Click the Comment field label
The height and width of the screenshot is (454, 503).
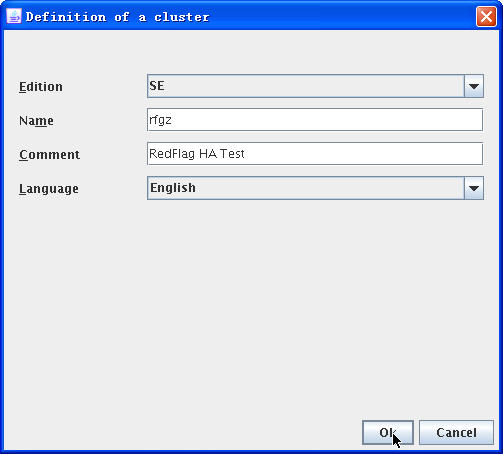tap(49, 155)
